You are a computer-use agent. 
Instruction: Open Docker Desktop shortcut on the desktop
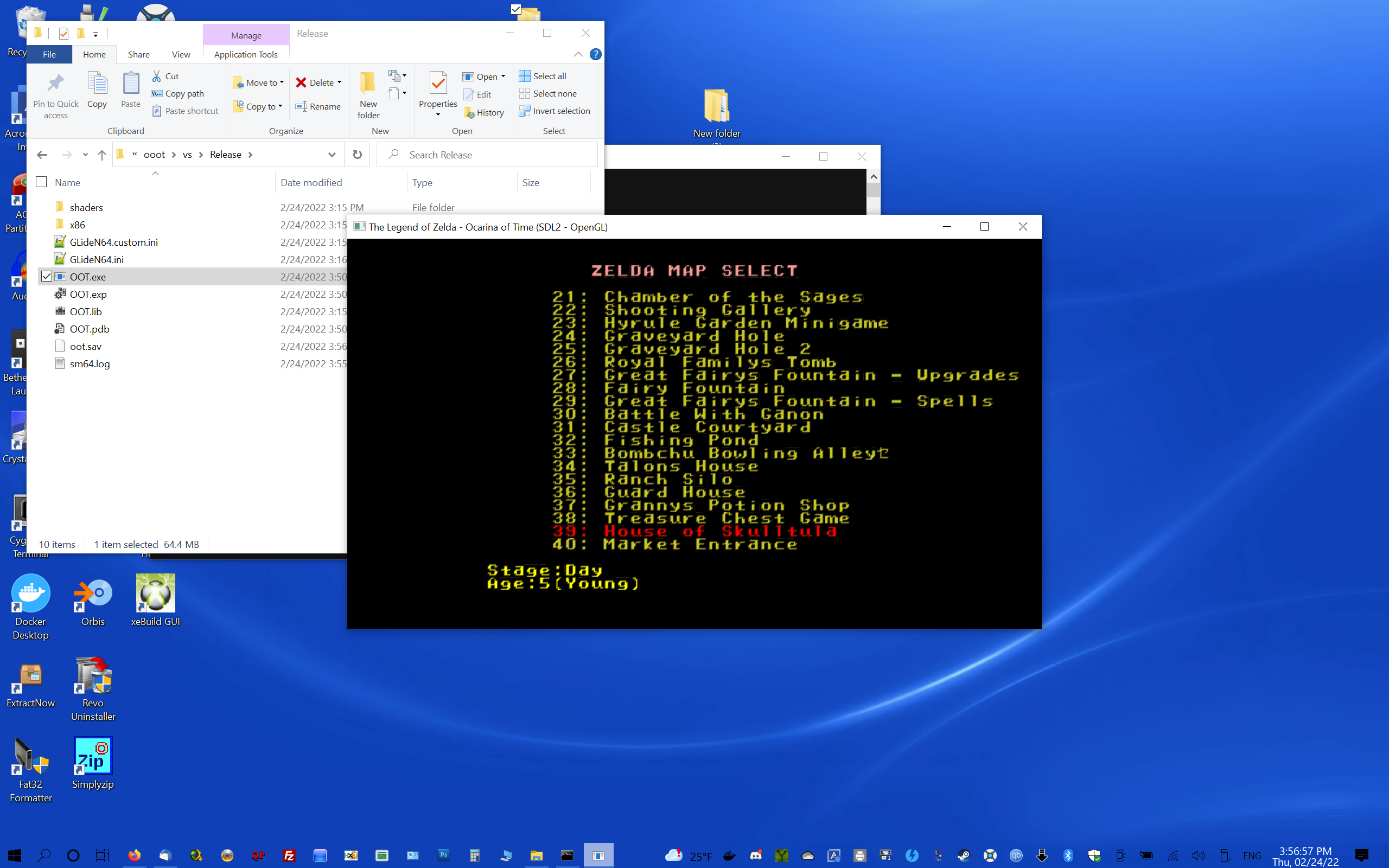pyautogui.click(x=30, y=608)
